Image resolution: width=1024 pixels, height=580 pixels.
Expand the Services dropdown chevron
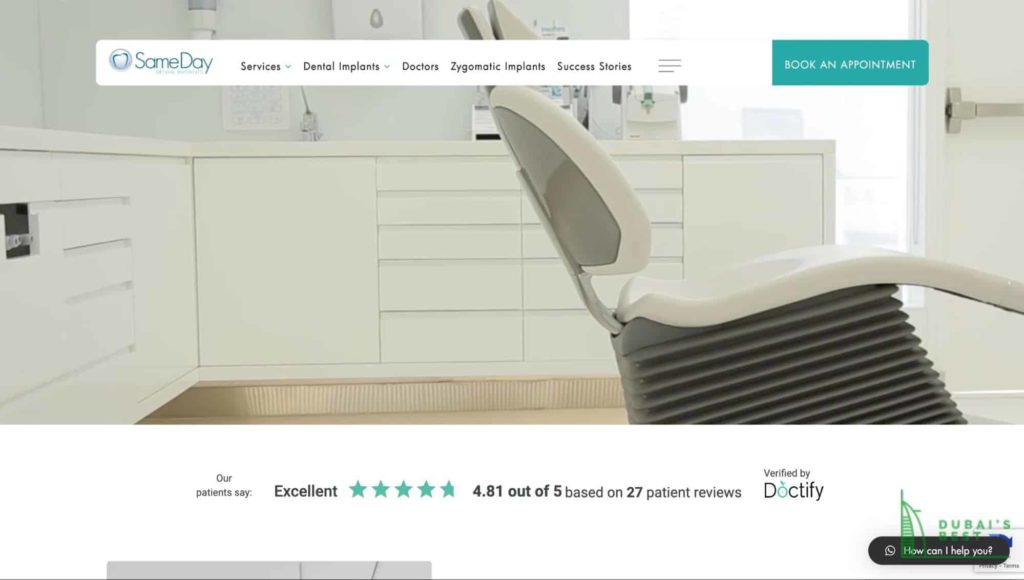tap(288, 67)
